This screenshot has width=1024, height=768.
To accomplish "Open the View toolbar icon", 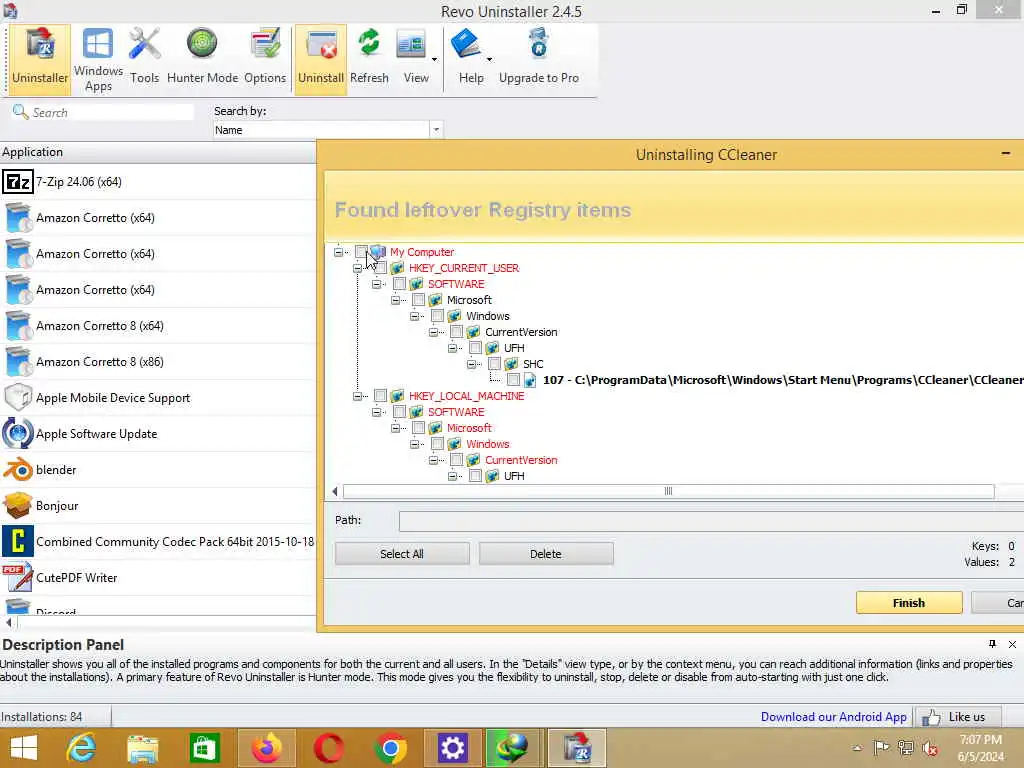I will point(411,45).
